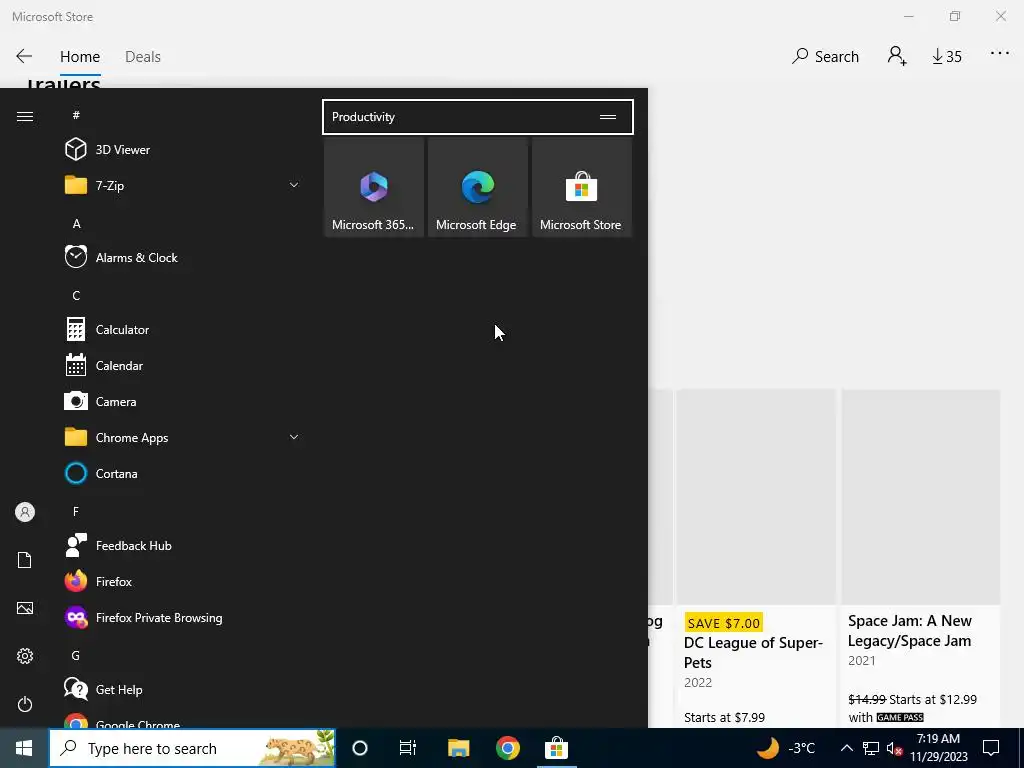Click Space Jam movie poster thumbnail
This screenshot has width=1024, height=768.
921,497
